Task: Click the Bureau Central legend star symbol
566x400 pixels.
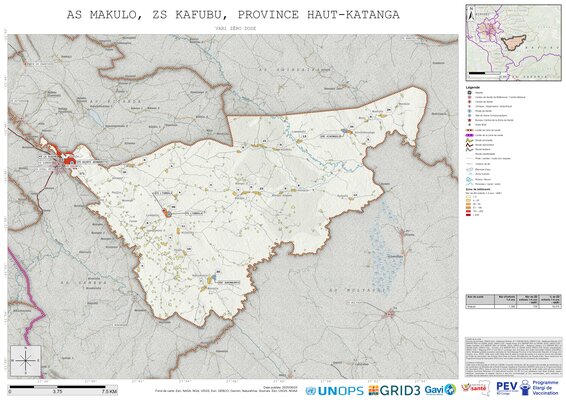Action: point(469,120)
